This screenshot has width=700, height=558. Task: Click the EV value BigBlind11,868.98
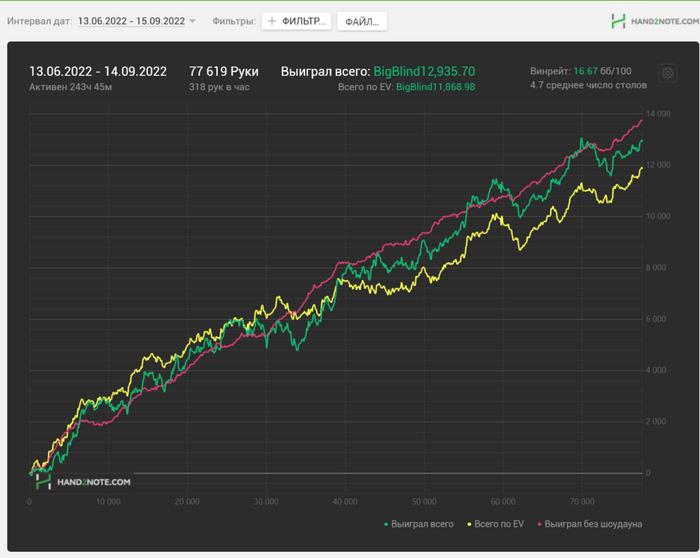pyautogui.click(x=435, y=87)
